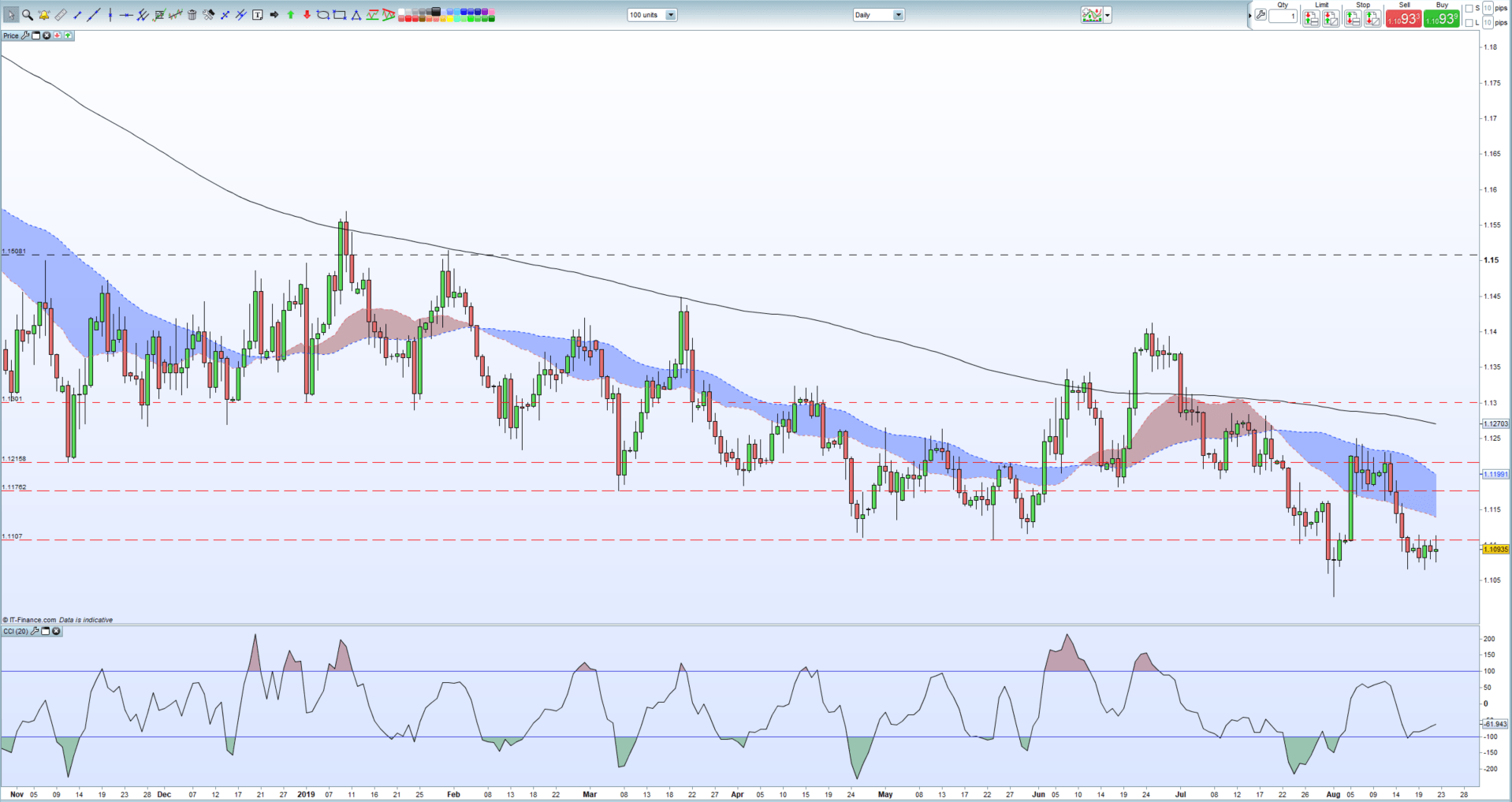Click the 1.1107 support level label
Viewport: 1512px width, 802px height.
pyautogui.click(x=12, y=536)
